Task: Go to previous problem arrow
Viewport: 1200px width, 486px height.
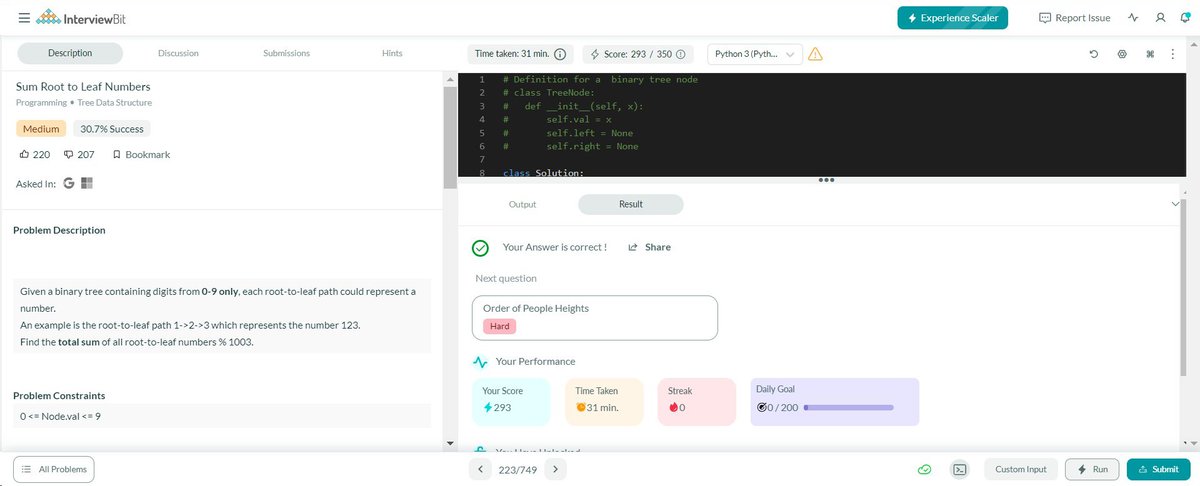Action: click(481, 469)
